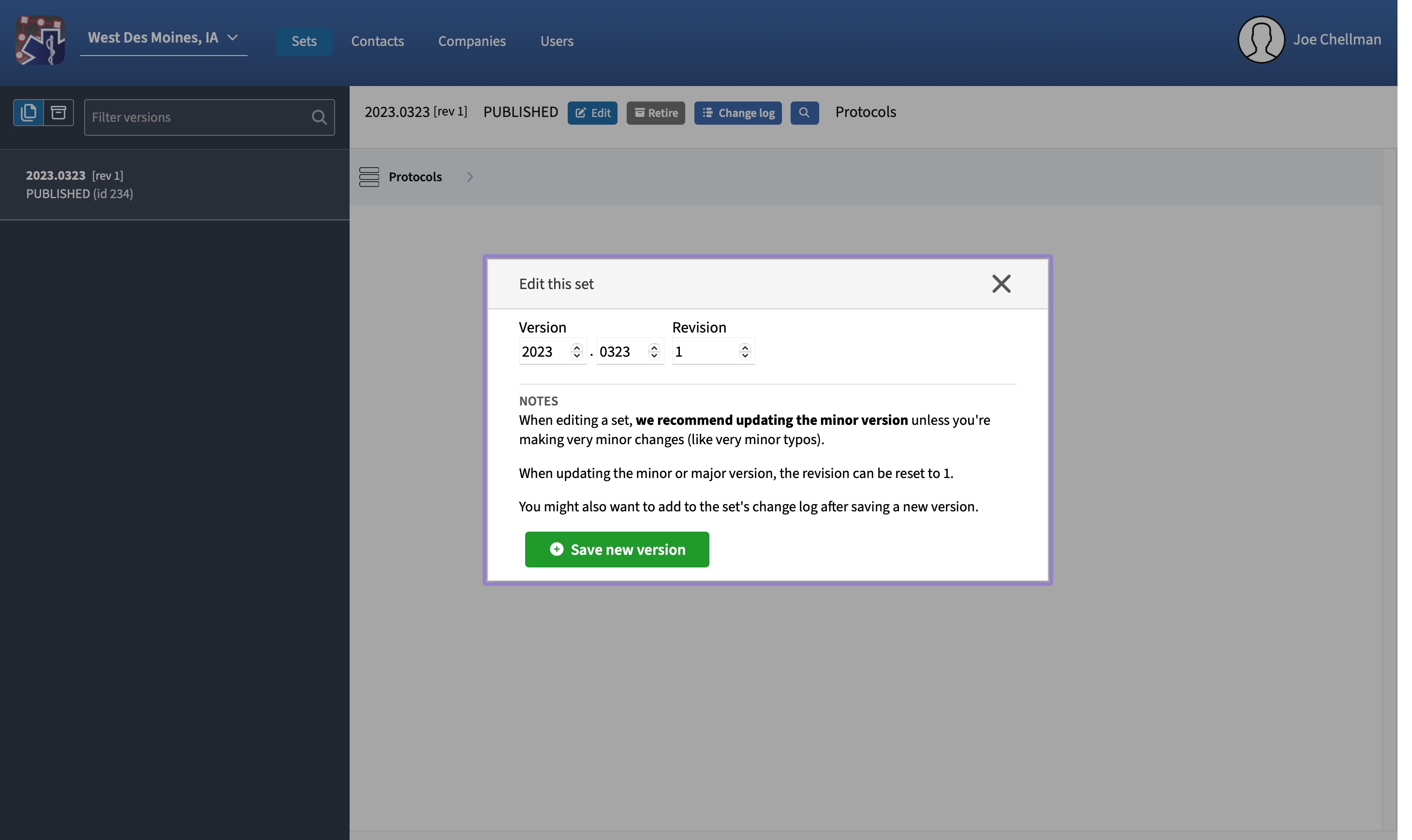1412x840 pixels.
Task: Click the Edit button in the toolbar
Action: (591, 113)
